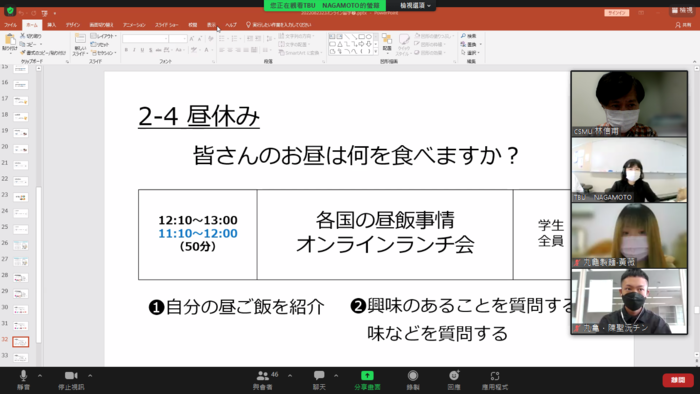Click the bold formatting icon
The width and height of the screenshot is (700, 394).
click(126, 50)
